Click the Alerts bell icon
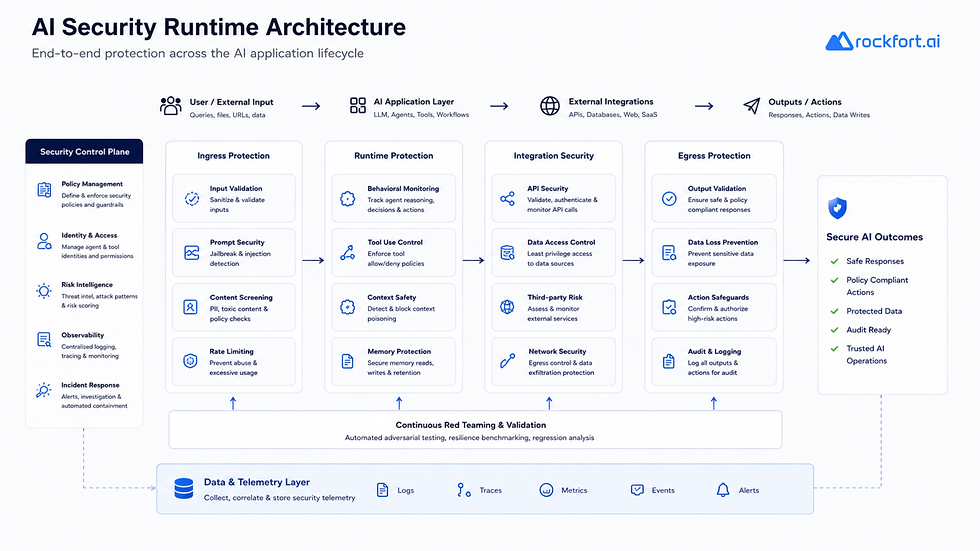Viewport: 980px width, 551px height. click(723, 490)
